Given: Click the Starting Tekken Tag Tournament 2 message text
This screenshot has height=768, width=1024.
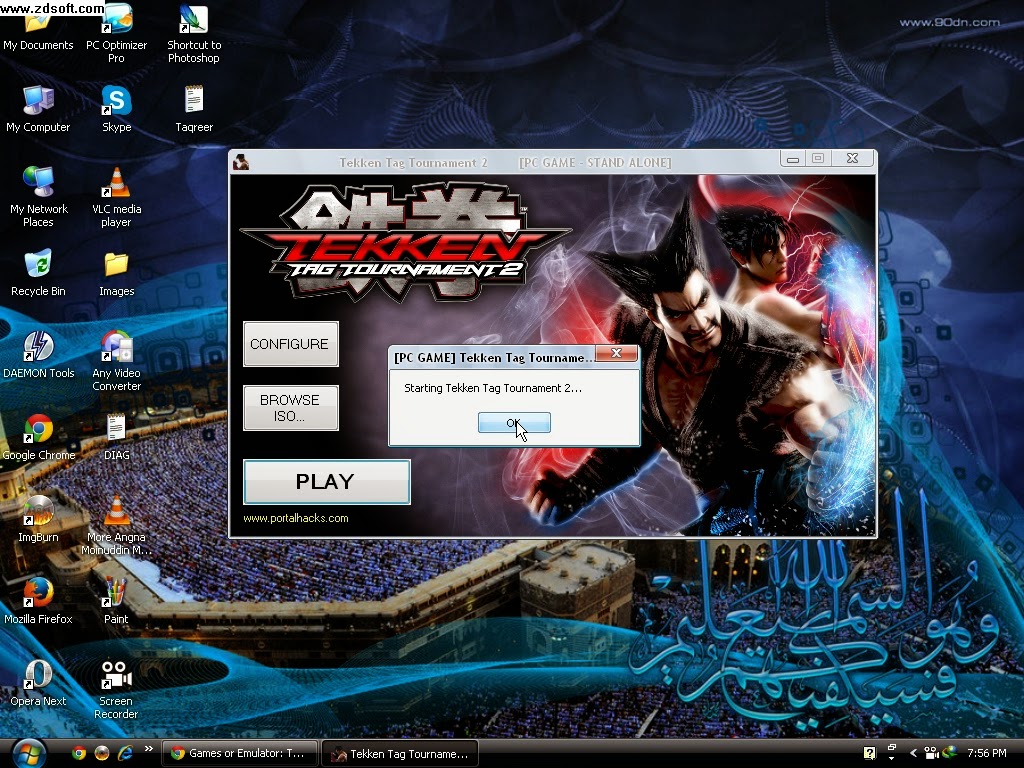Looking at the screenshot, I should (x=492, y=388).
